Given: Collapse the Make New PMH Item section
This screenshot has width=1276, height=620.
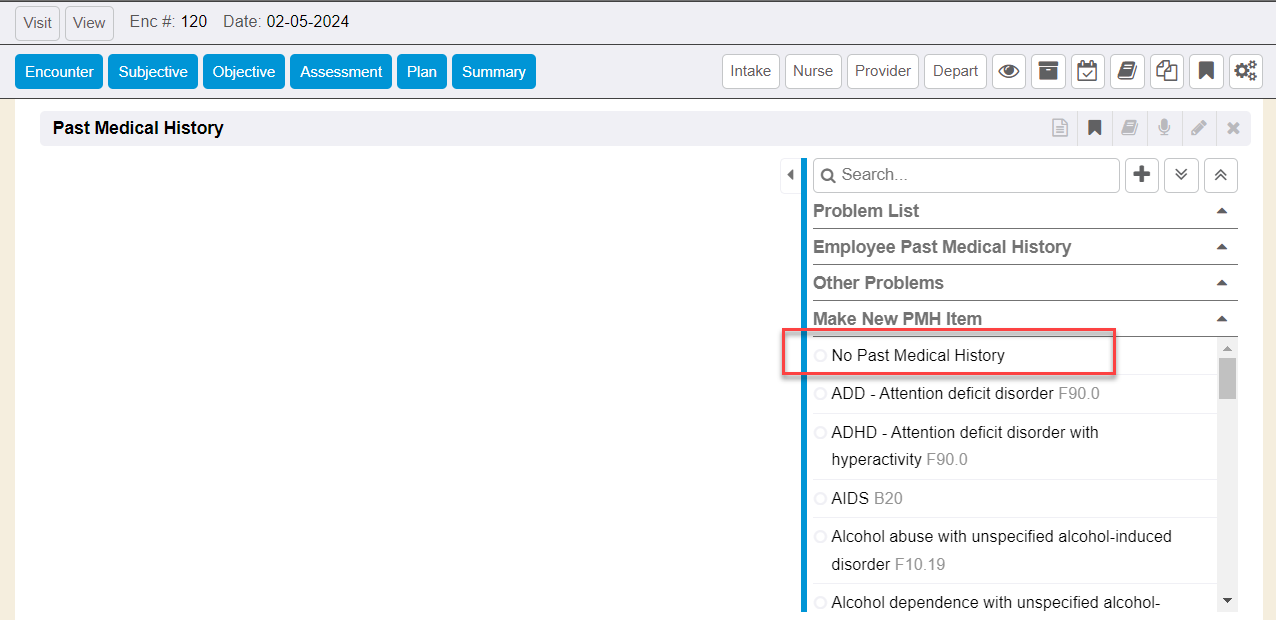Looking at the screenshot, I should pyautogui.click(x=1221, y=319).
